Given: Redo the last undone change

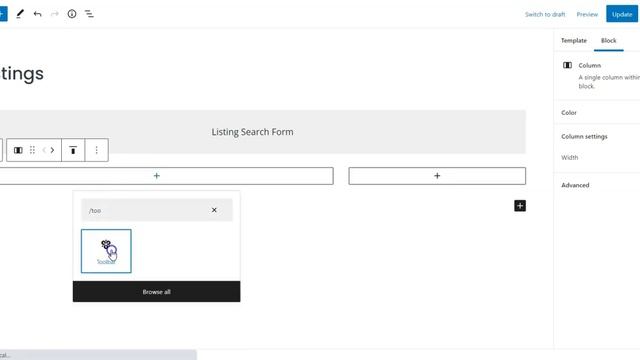Looking at the screenshot, I should pos(55,14).
